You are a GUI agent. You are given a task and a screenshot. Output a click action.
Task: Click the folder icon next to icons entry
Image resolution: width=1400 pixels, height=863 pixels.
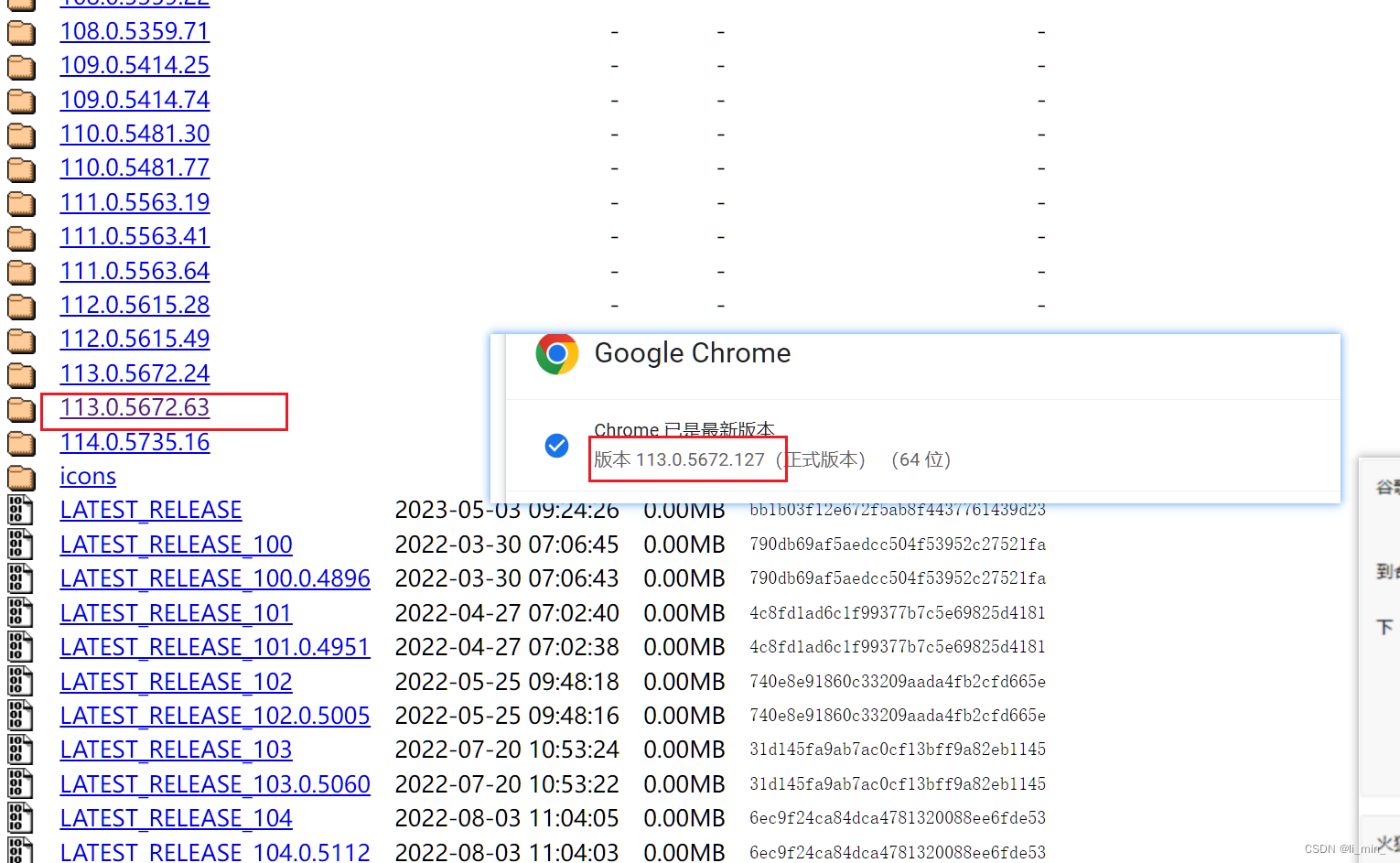pyautogui.click(x=20, y=477)
